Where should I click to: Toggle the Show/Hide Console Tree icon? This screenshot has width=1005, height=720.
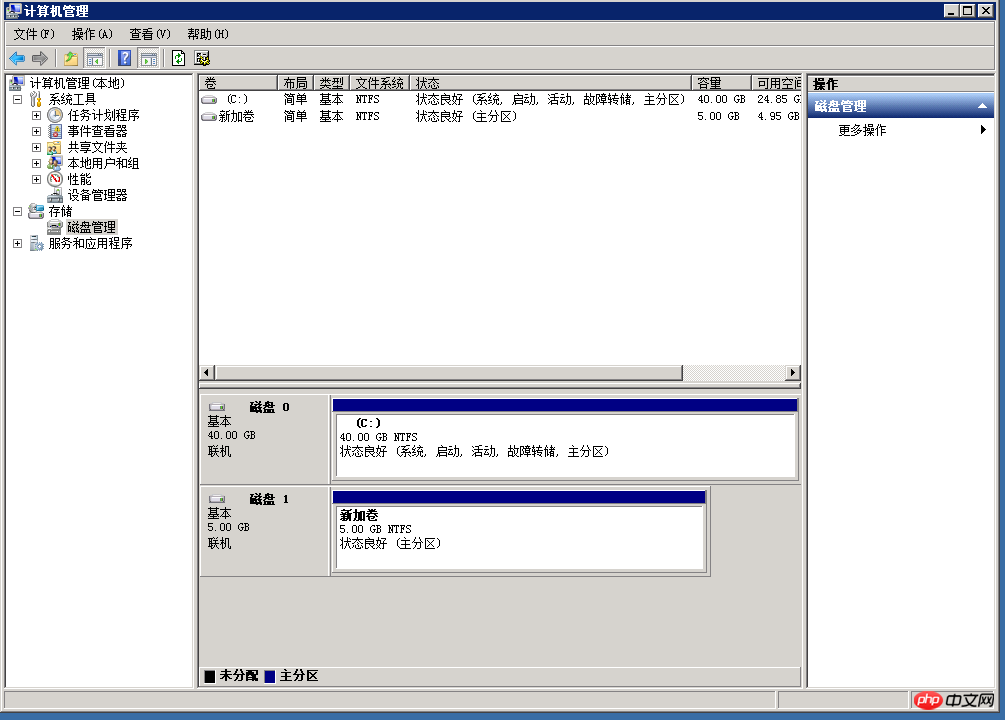94,59
